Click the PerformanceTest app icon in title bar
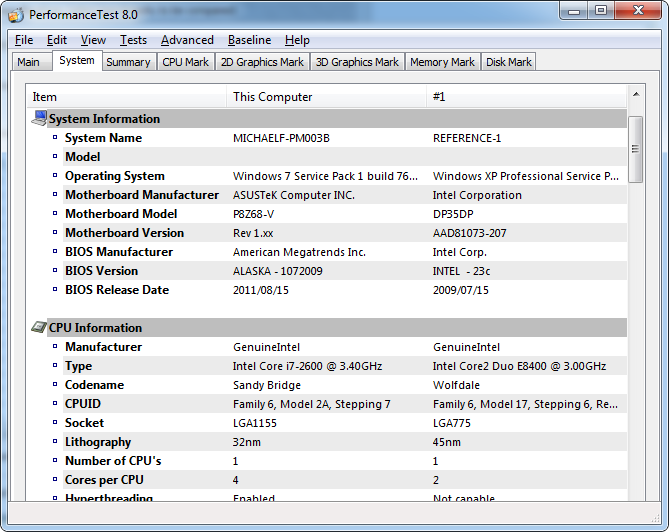Image resolution: width=669 pixels, height=532 pixels. (x=16, y=15)
